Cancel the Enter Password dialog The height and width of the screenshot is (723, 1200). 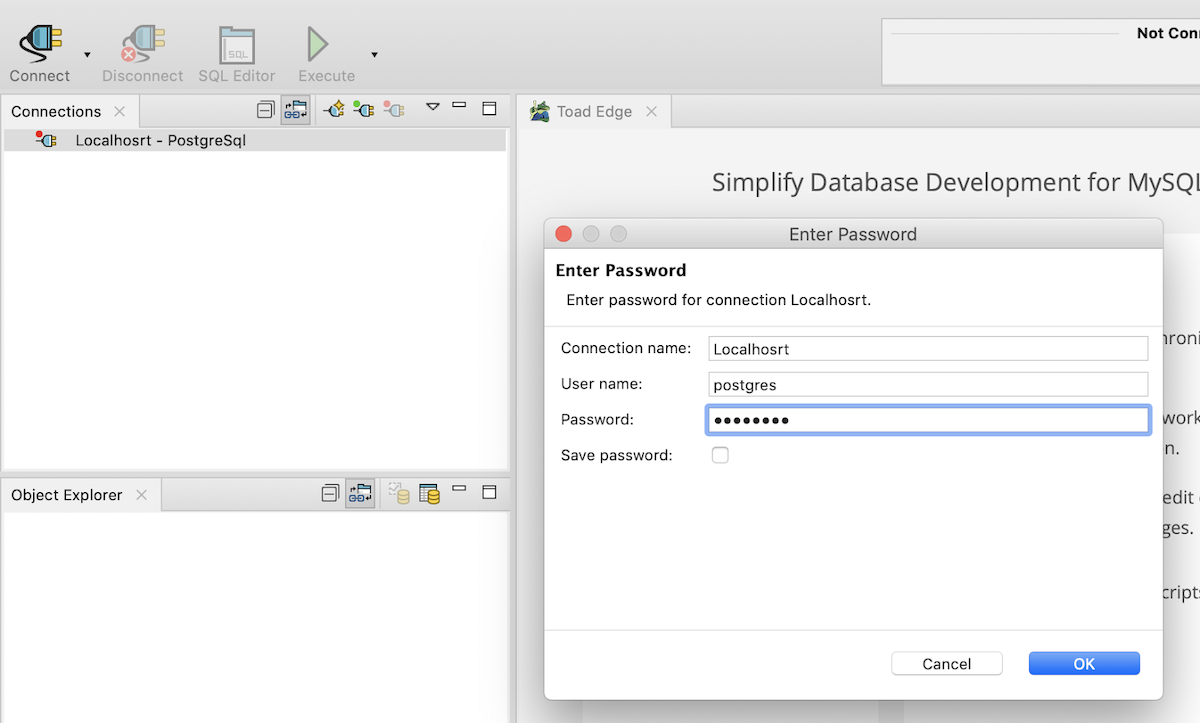[946, 664]
